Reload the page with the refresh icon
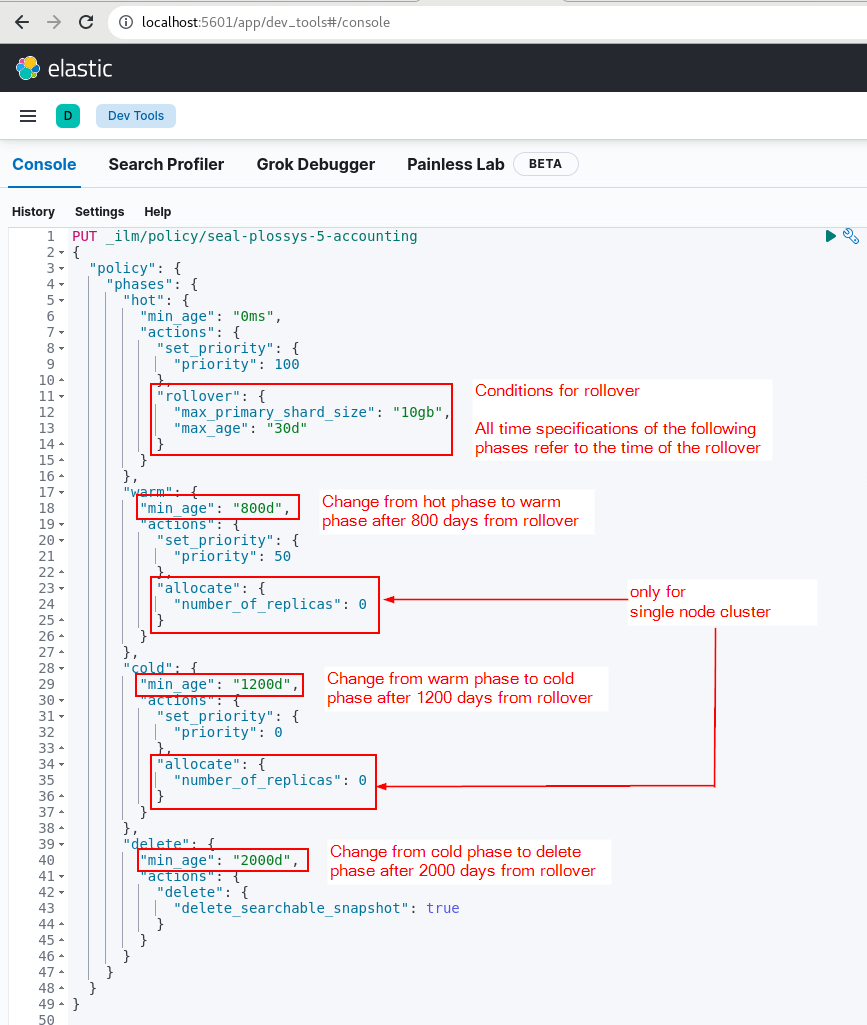The width and height of the screenshot is (867, 1025). click(x=86, y=21)
